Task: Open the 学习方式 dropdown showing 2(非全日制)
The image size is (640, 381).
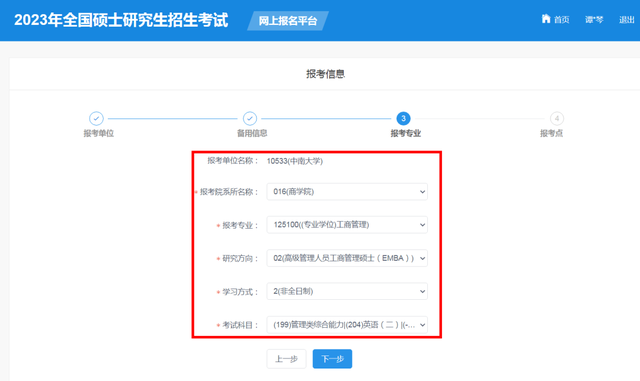Action: tap(347, 291)
